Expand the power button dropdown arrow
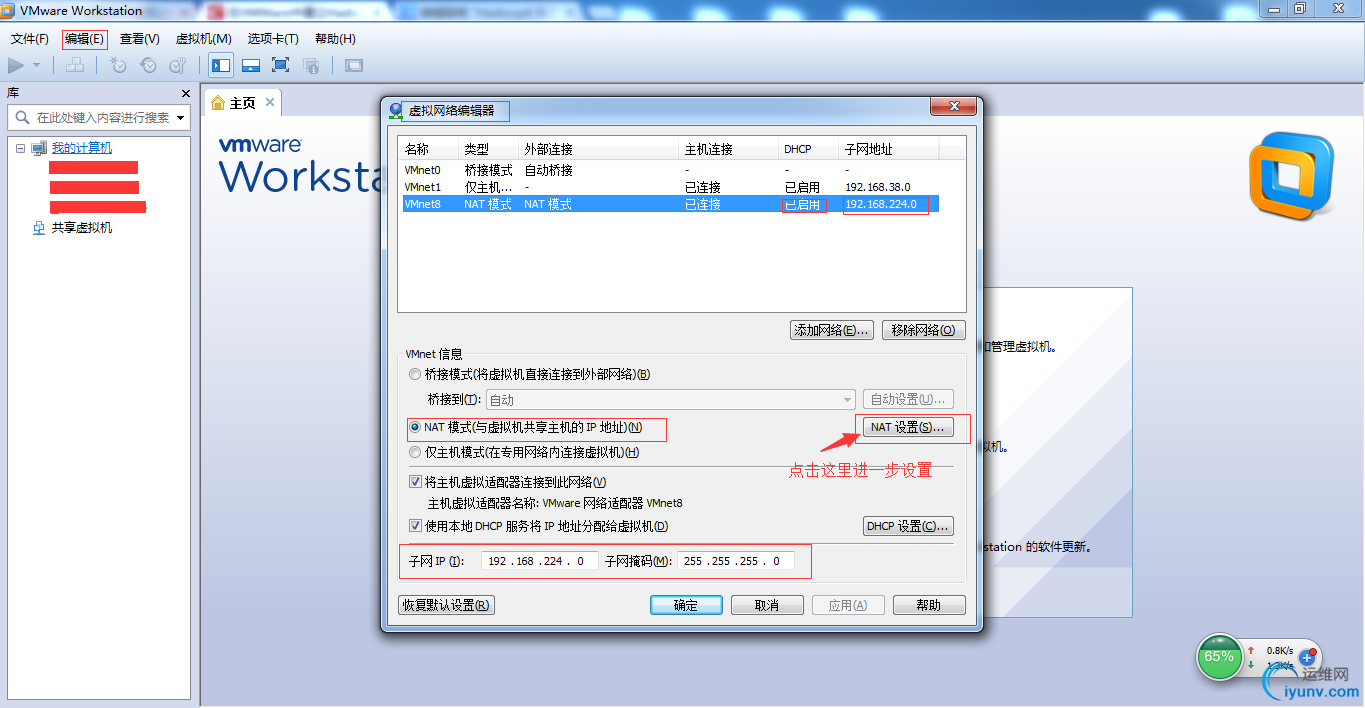 pyautogui.click(x=34, y=65)
